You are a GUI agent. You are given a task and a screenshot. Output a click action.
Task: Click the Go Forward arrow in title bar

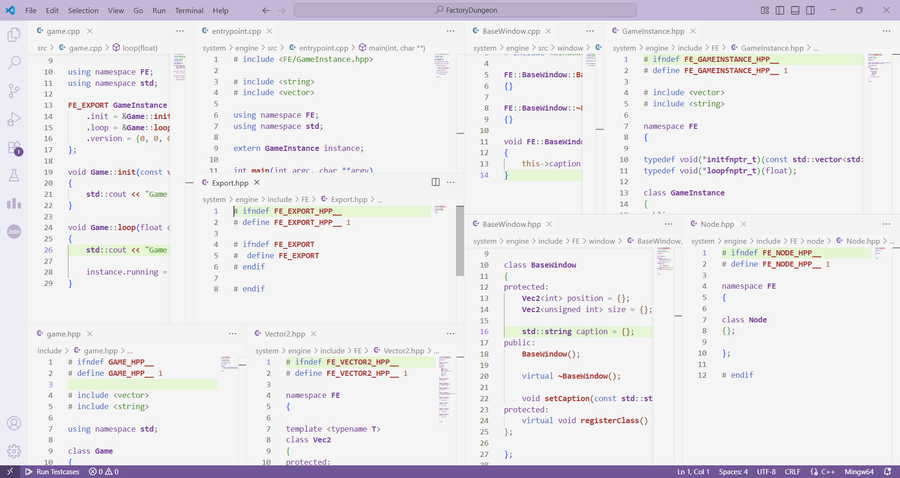click(x=281, y=10)
